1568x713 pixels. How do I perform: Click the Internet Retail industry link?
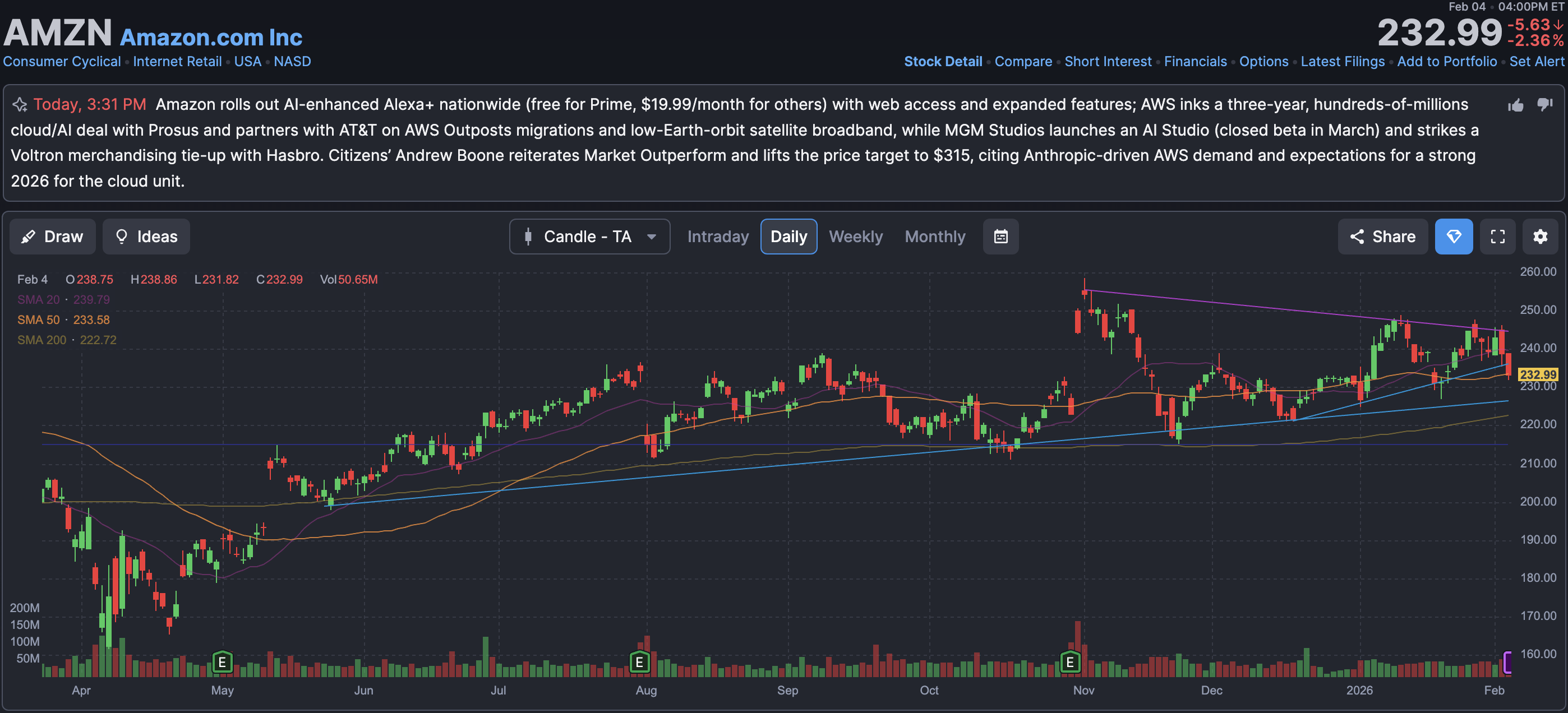tap(177, 62)
